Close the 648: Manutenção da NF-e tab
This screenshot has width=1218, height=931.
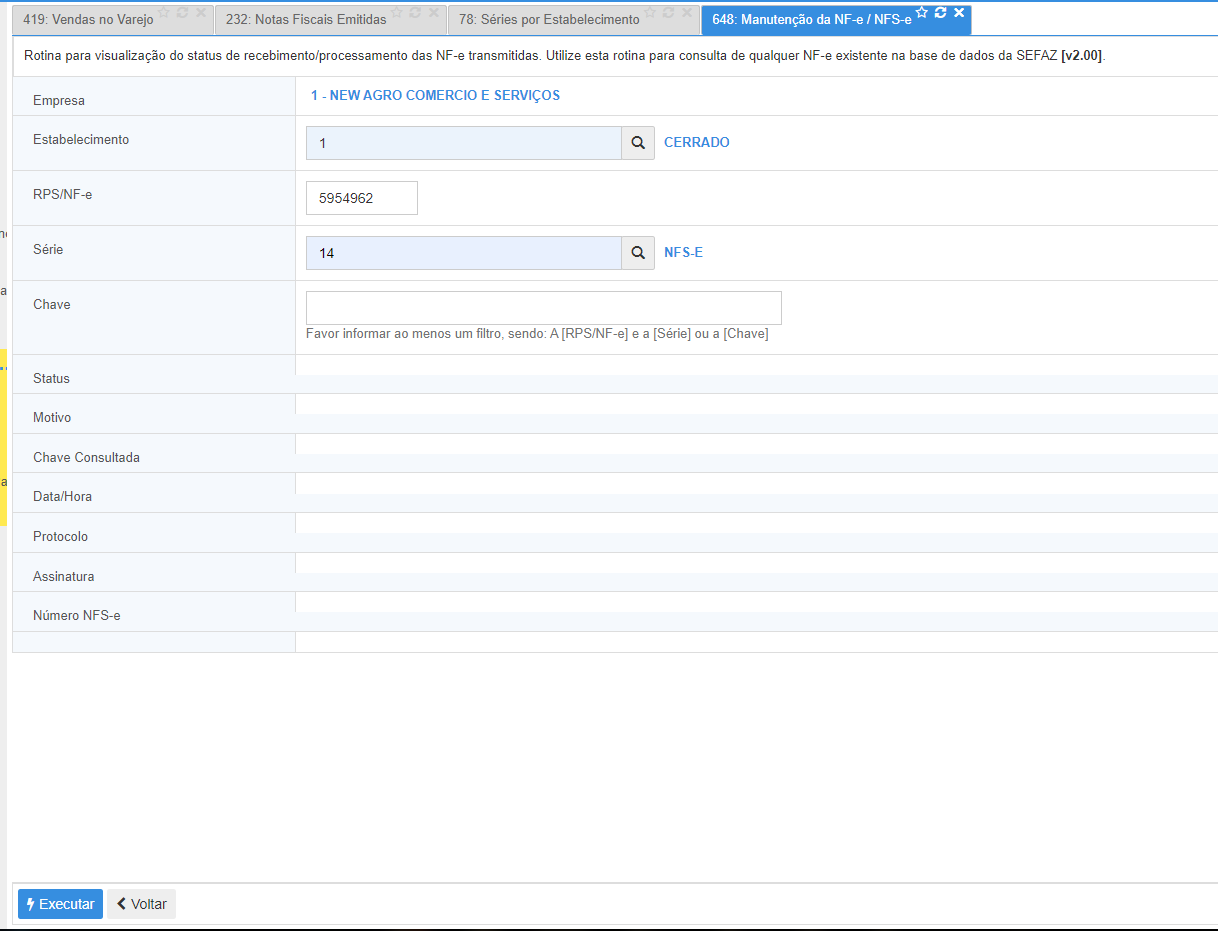[x=959, y=13]
